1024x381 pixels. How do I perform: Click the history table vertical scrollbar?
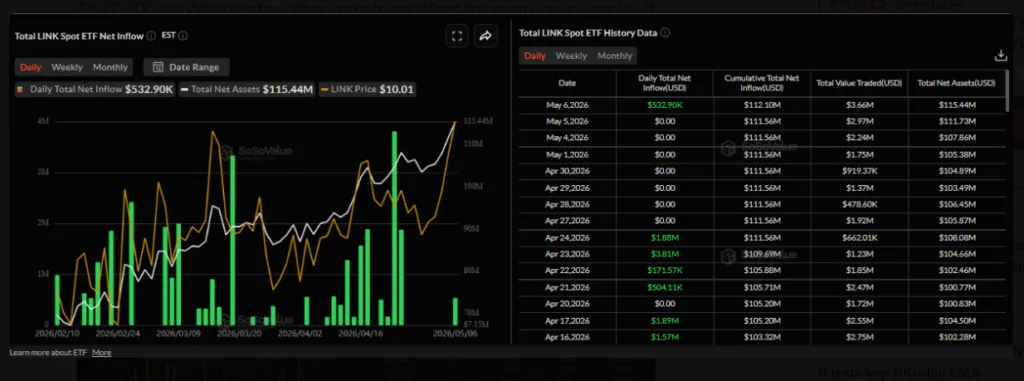pos(1008,91)
